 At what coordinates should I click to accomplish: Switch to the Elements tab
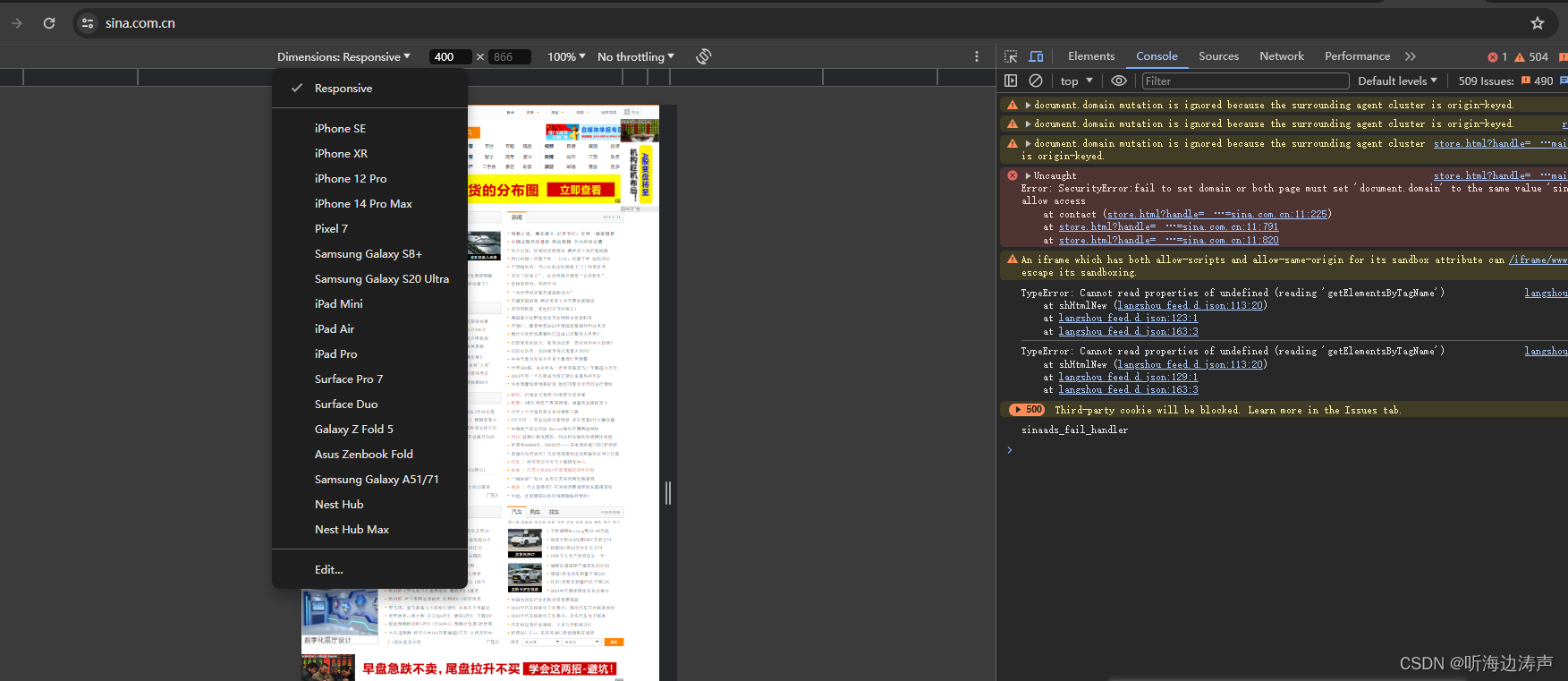[x=1091, y=56]
